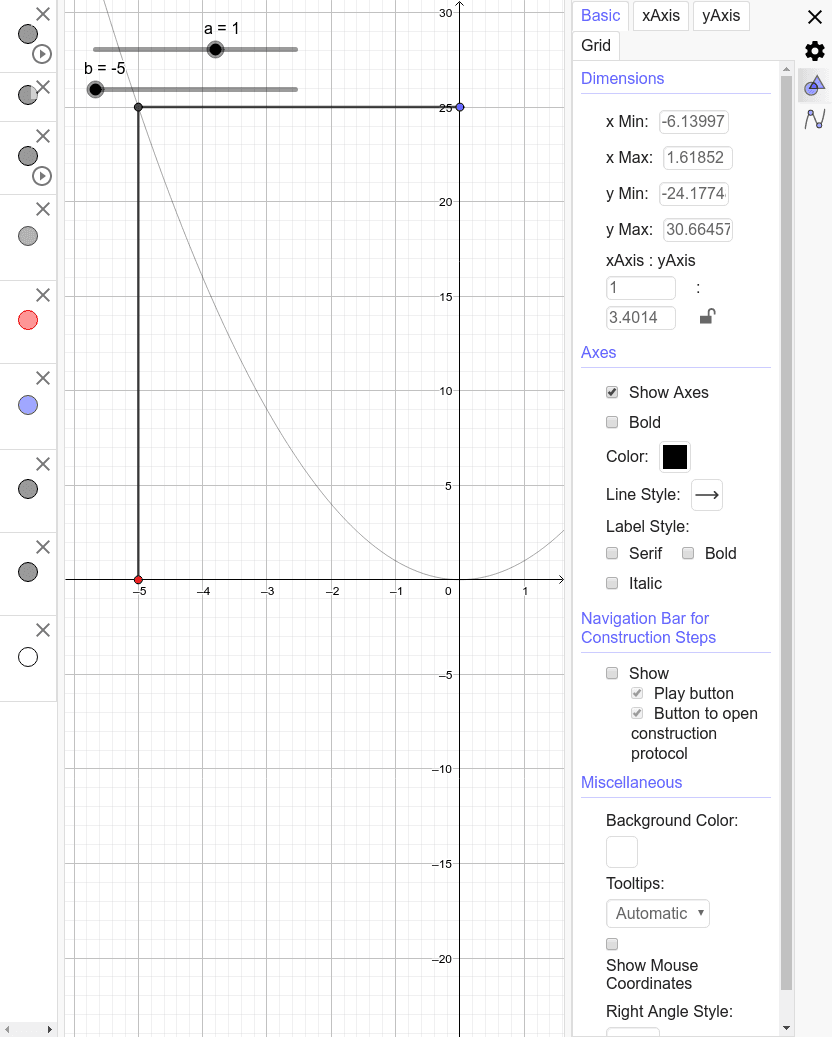The height and width of the screenshot is (1039, 834).
Task: Open the Background Color white swatch
Action: point(622,852)
